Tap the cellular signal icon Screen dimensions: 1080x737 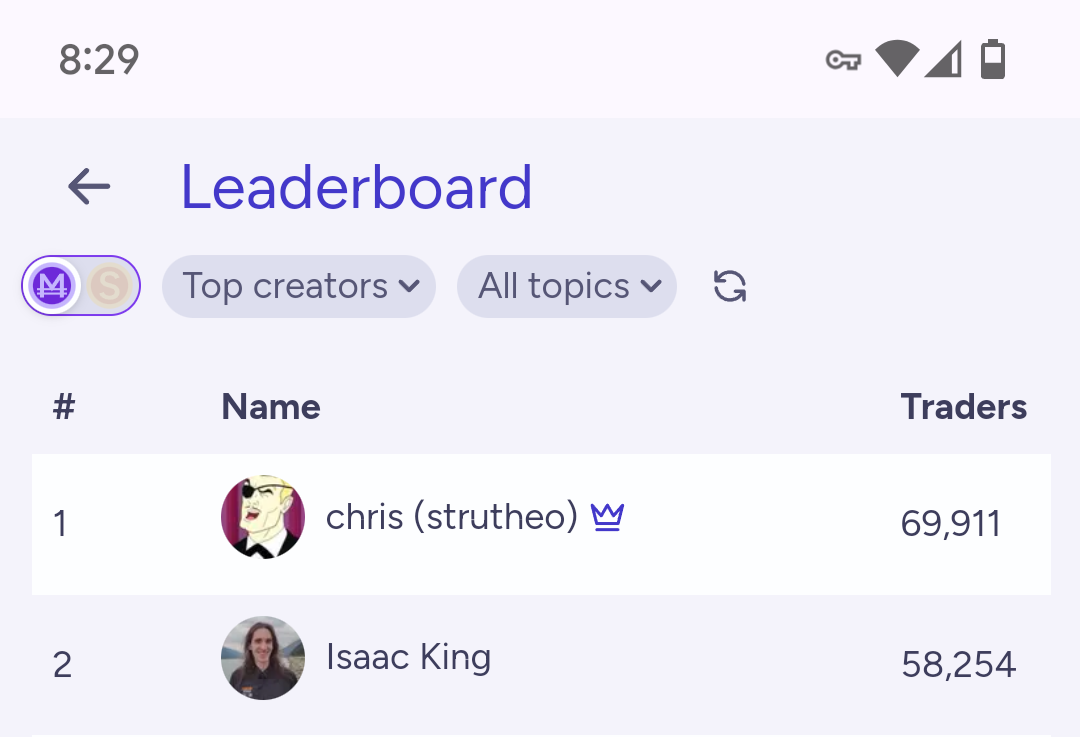[x=943, y=59]
